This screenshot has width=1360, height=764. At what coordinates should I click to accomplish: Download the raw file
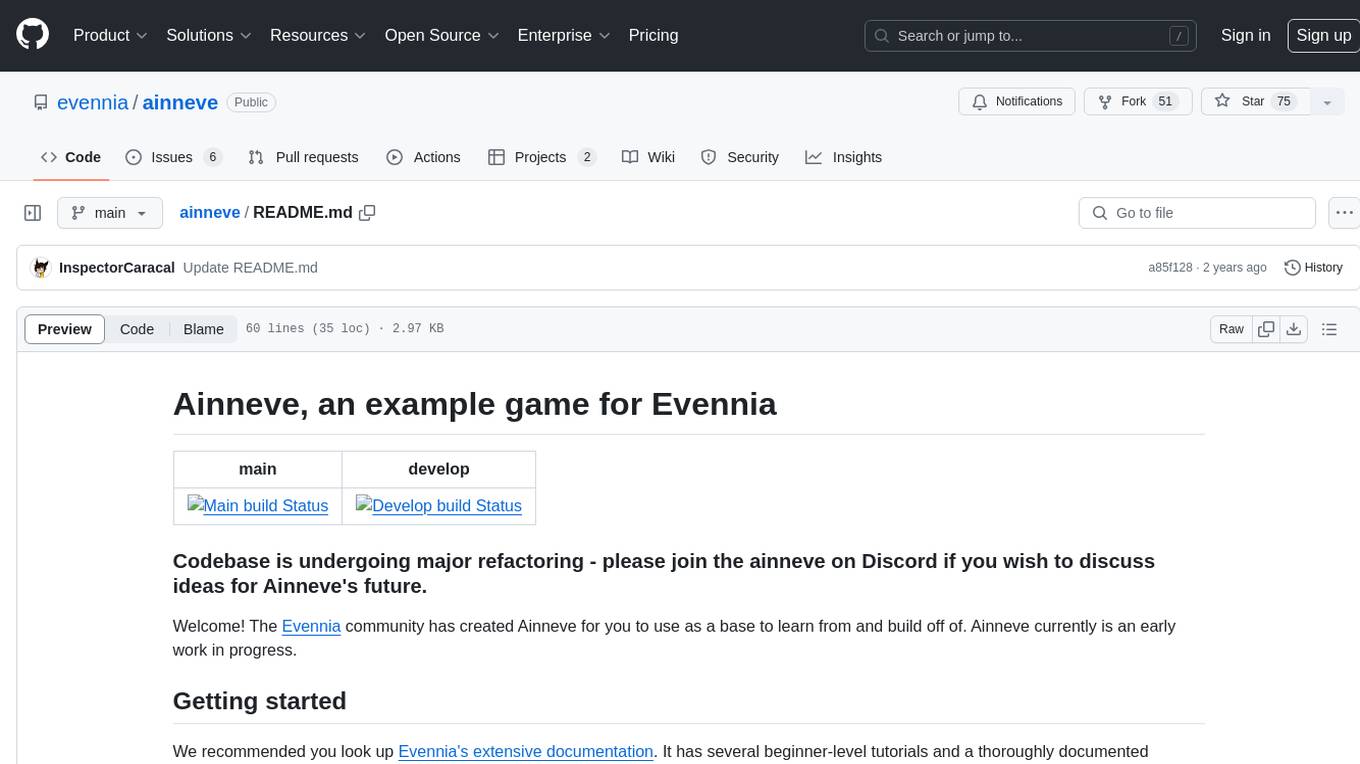coord(1294,329)
